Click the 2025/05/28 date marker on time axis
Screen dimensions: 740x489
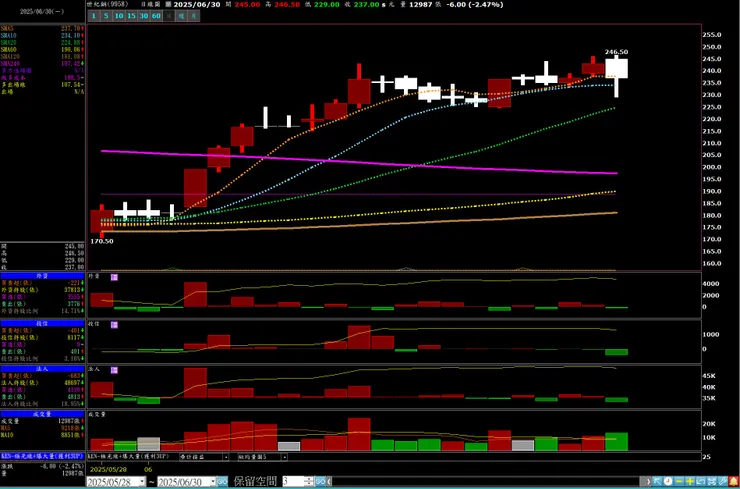[108, 470]
